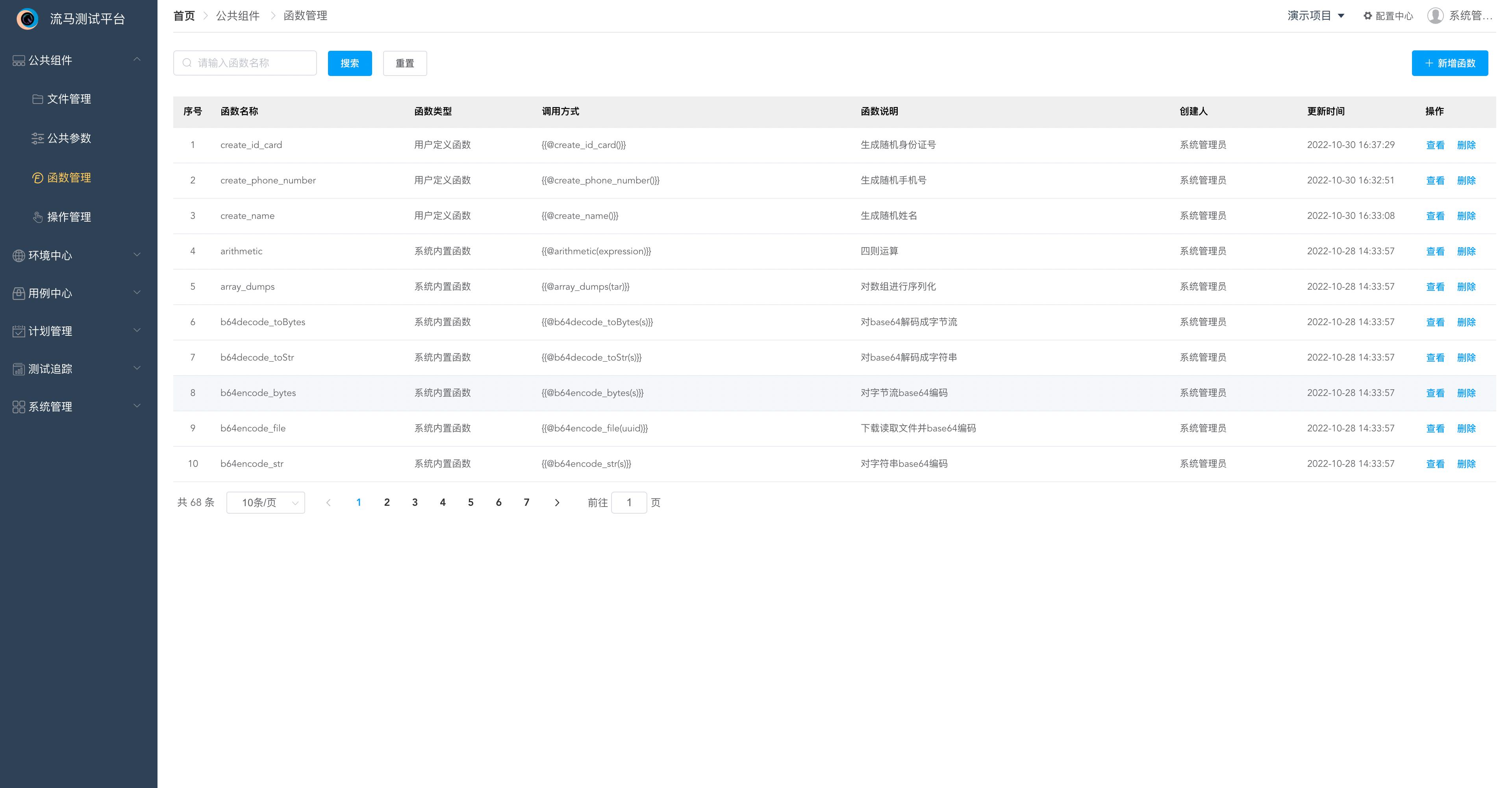Open the 10条/页 page size dropdown
The image size is (1512, 788).
coord(265,503)
